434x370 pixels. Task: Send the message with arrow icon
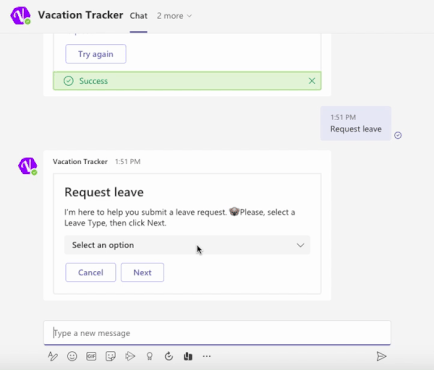381,356
